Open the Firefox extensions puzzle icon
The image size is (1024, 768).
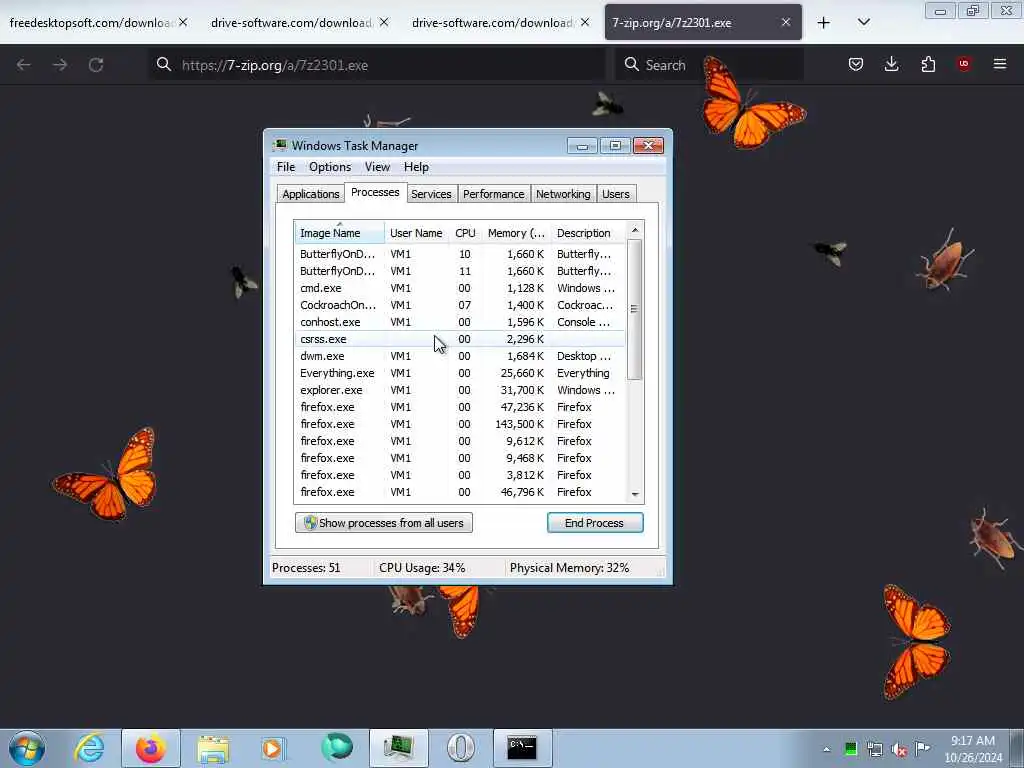tap(928, 64)
